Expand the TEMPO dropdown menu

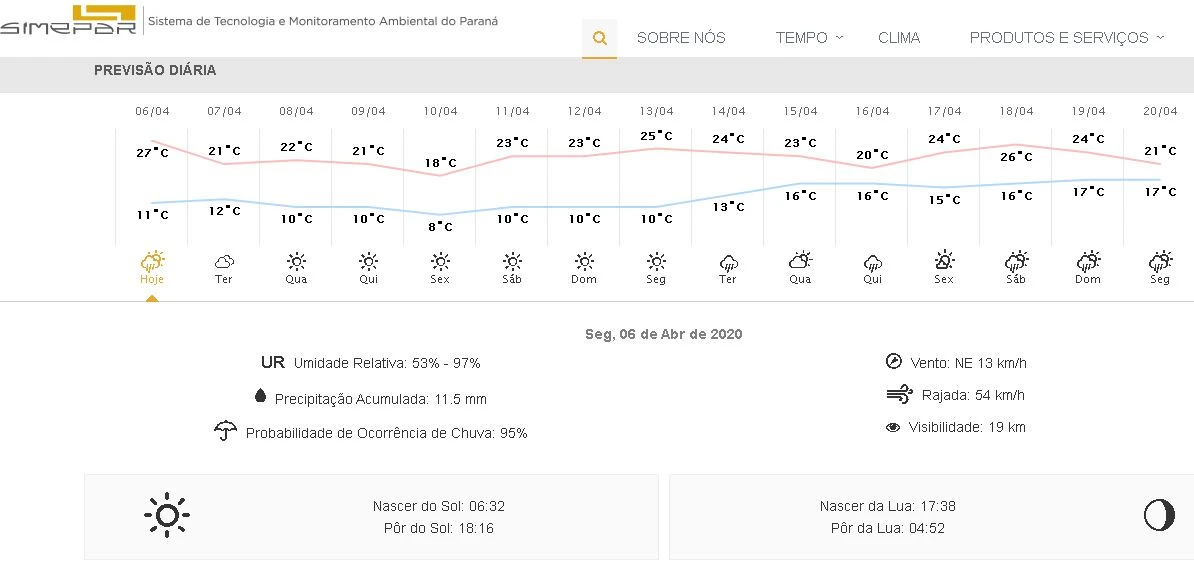pos(809,38)
